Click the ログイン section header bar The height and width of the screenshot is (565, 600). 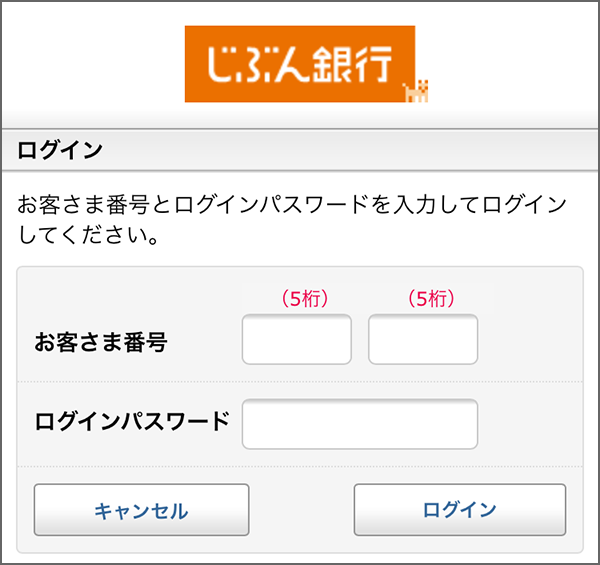300,150
